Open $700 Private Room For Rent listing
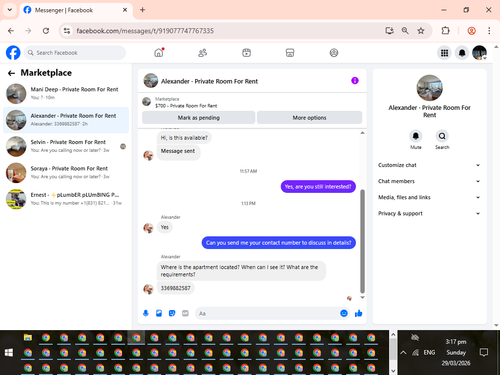Screen dimensions: 500x375 [x=186, y=106]
